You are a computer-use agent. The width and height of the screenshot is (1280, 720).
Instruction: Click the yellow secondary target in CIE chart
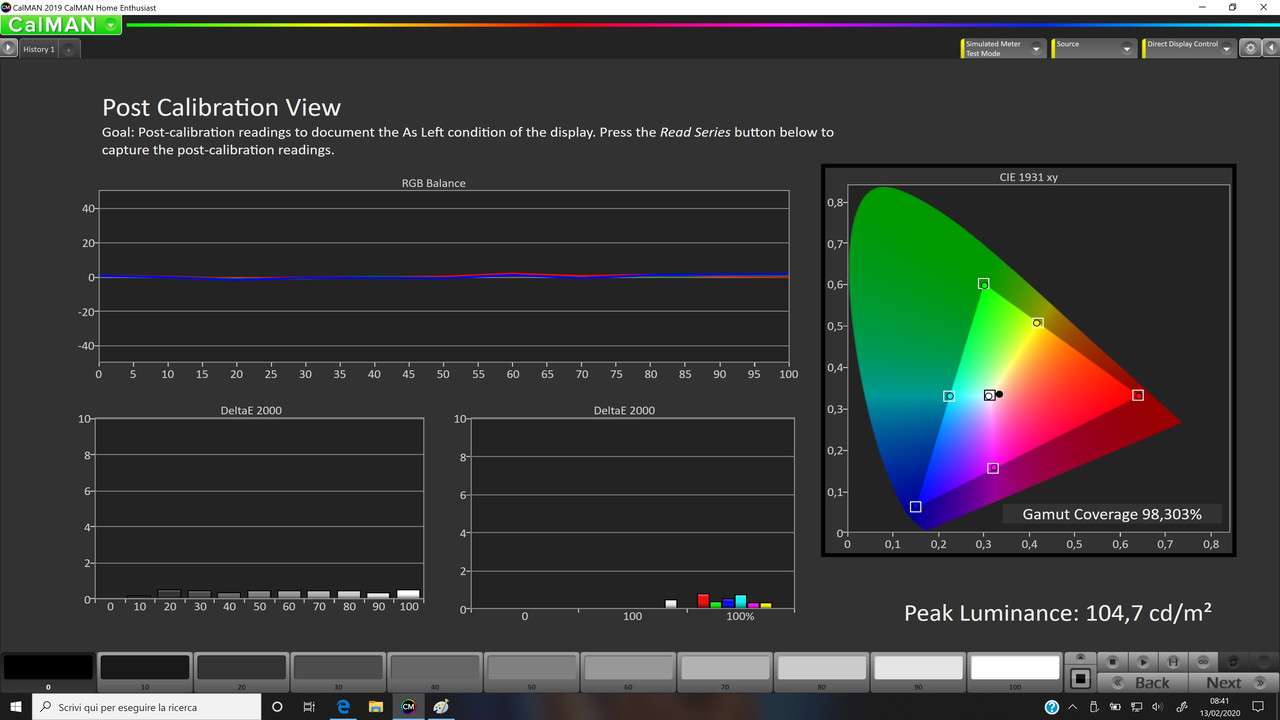(1037, 323)
